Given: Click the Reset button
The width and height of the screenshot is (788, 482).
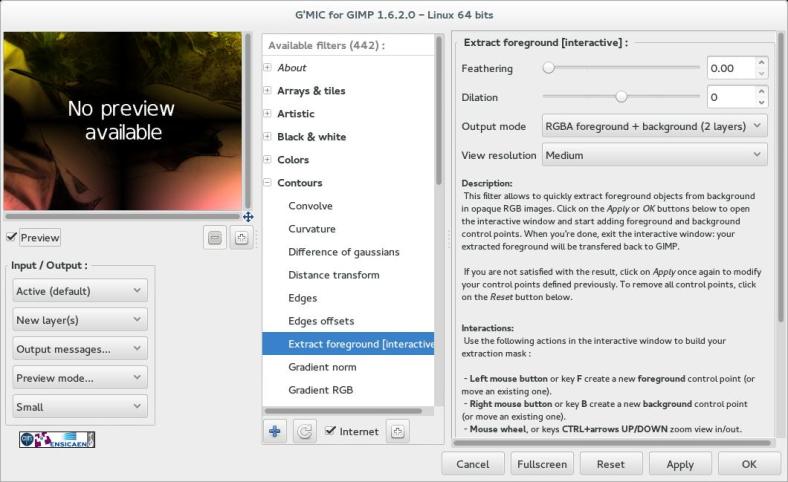Looking at the screenshot, I should (x=611, y=464).
